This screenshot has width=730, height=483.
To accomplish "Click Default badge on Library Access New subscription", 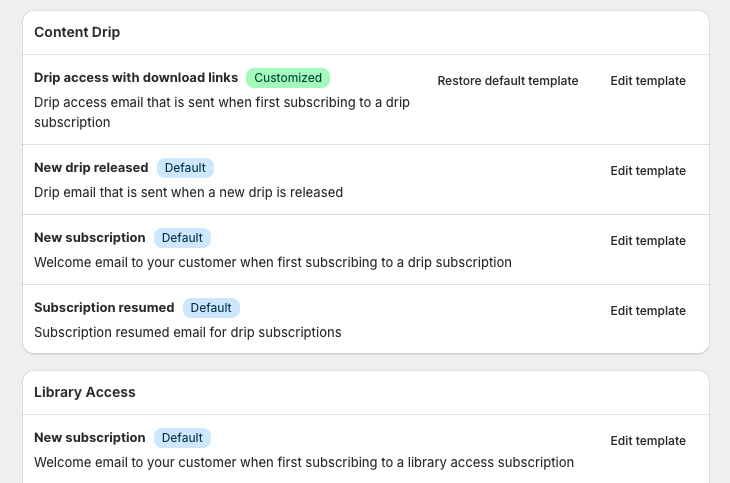I will 182,438.
